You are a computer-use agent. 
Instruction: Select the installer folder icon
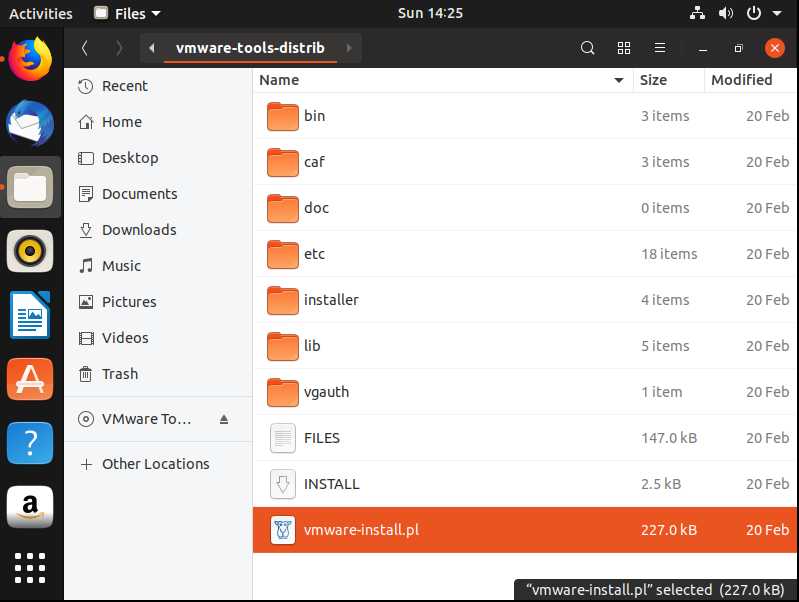point(282,300)
